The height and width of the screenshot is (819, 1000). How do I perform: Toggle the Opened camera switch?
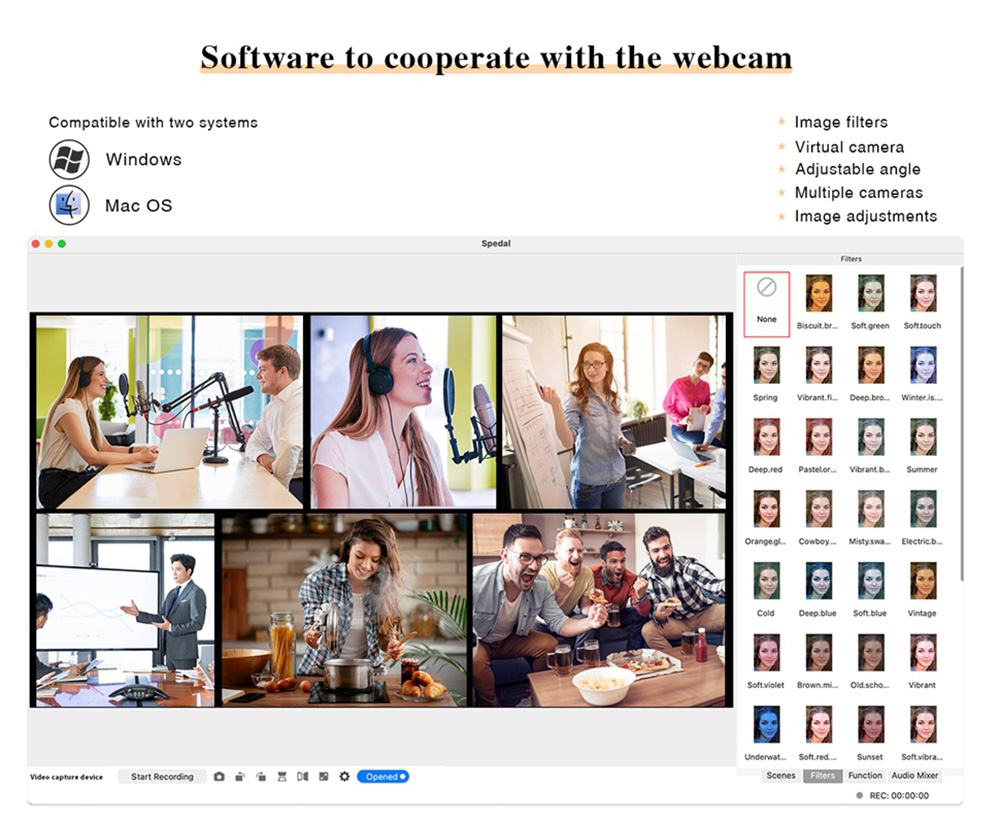tap(383, 777)
